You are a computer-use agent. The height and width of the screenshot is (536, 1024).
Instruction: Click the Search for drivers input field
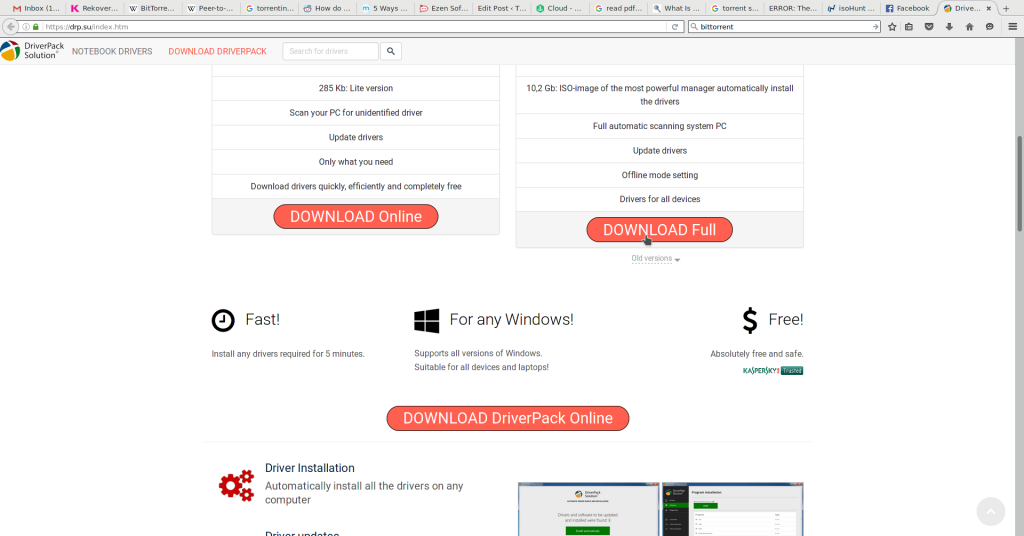pos(330,51)
